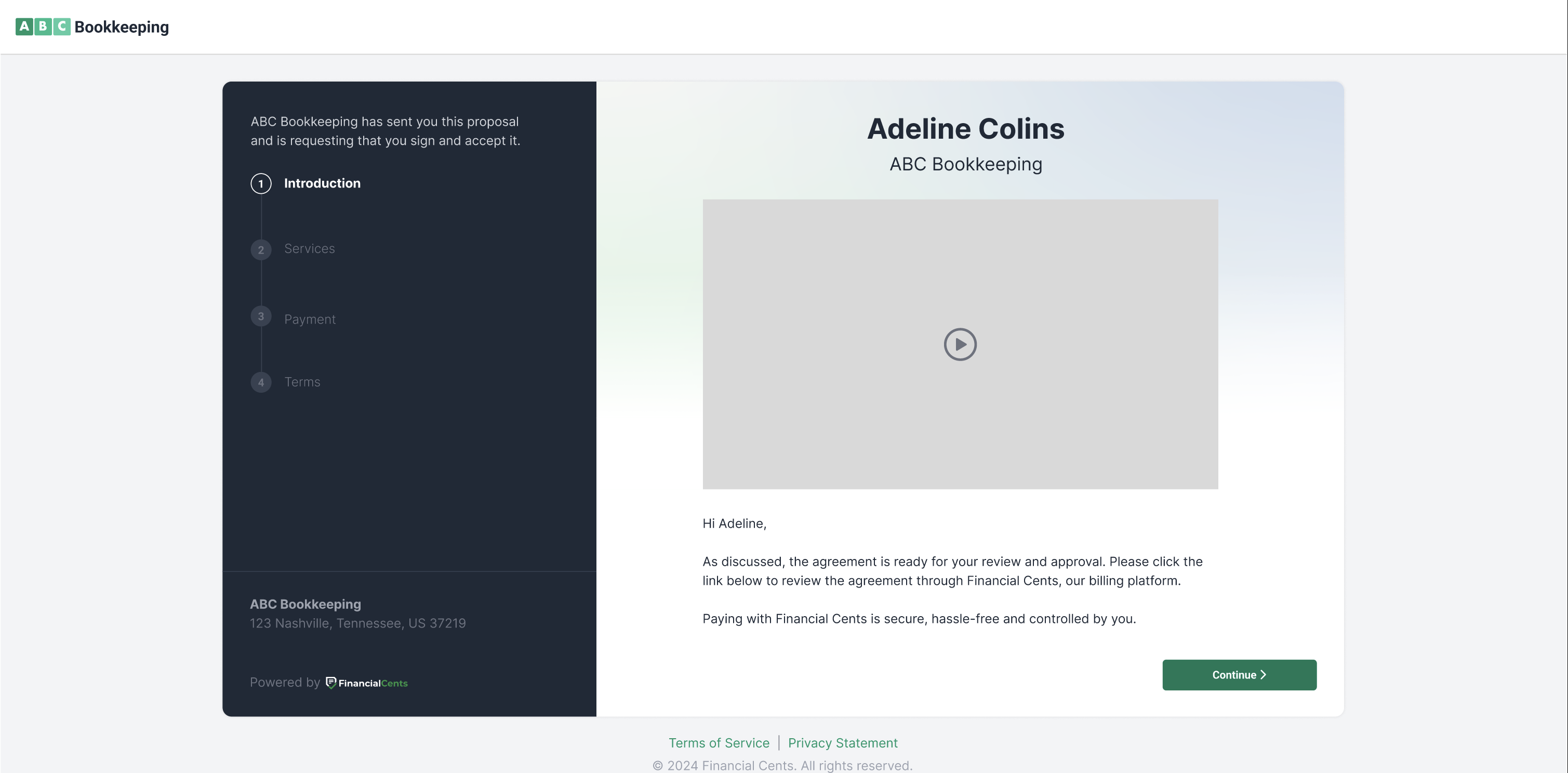
Task: Click the 'Powered by' label
Action: 285,682
